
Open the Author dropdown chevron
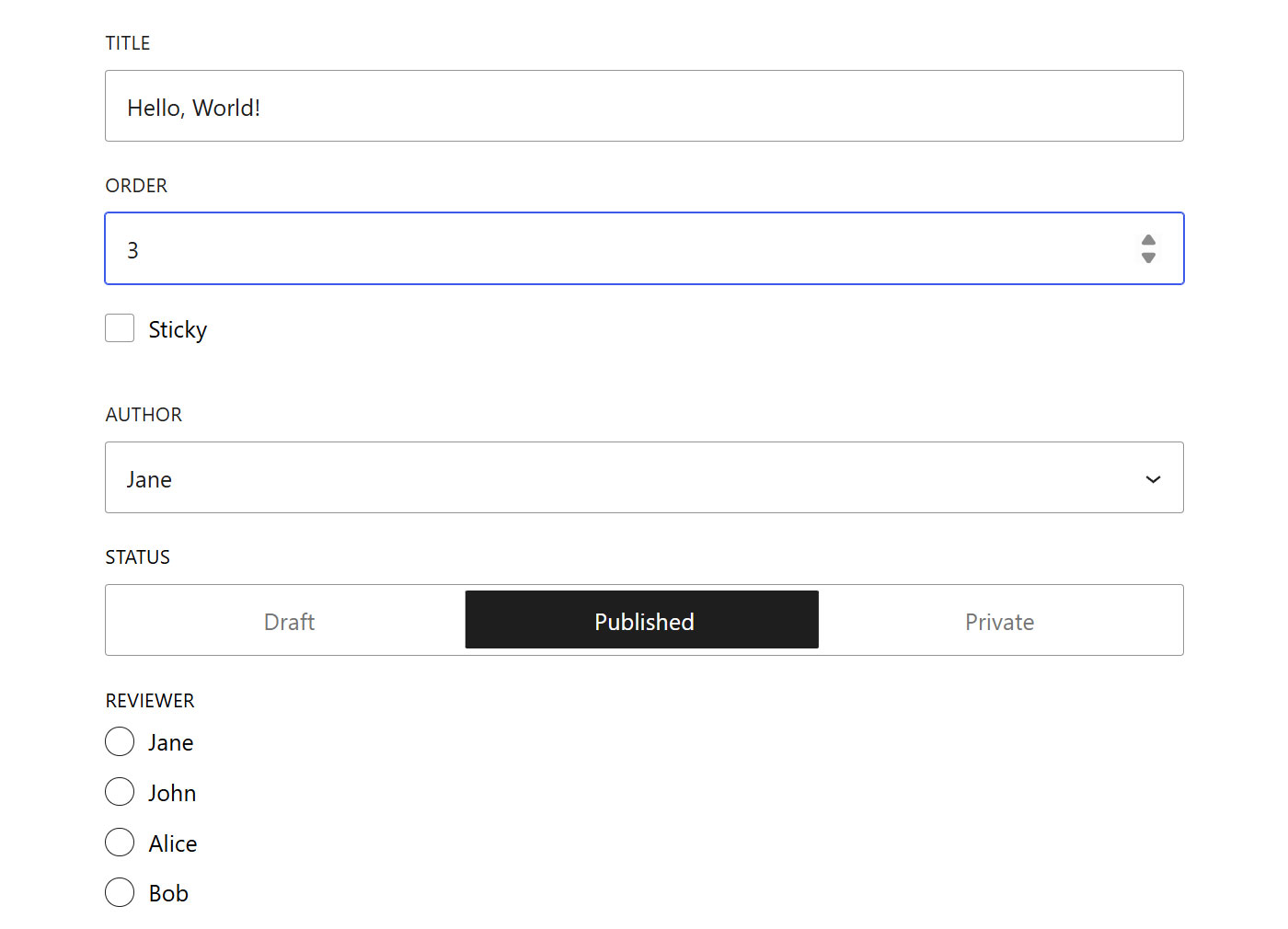(1152, 479)
